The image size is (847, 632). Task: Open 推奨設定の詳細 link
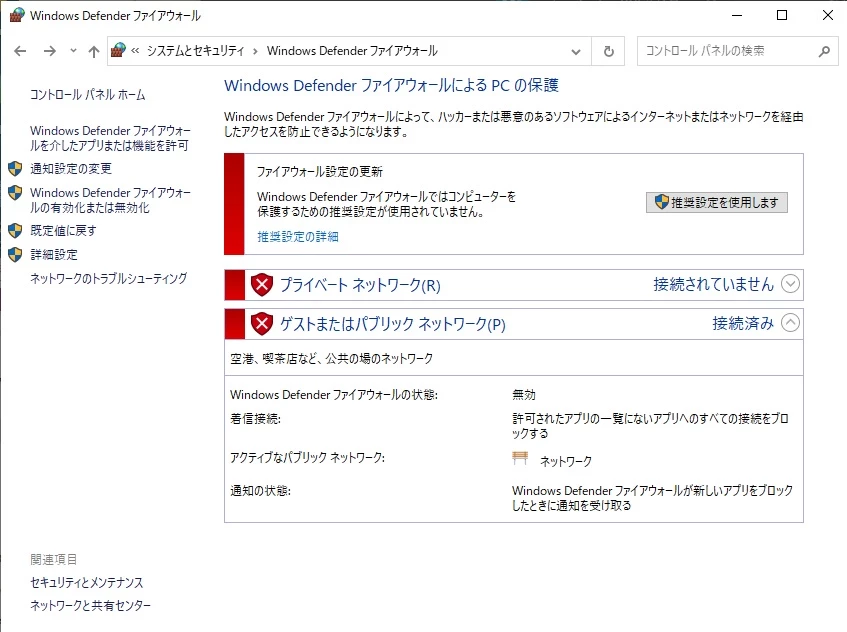[x=298, y=237]
